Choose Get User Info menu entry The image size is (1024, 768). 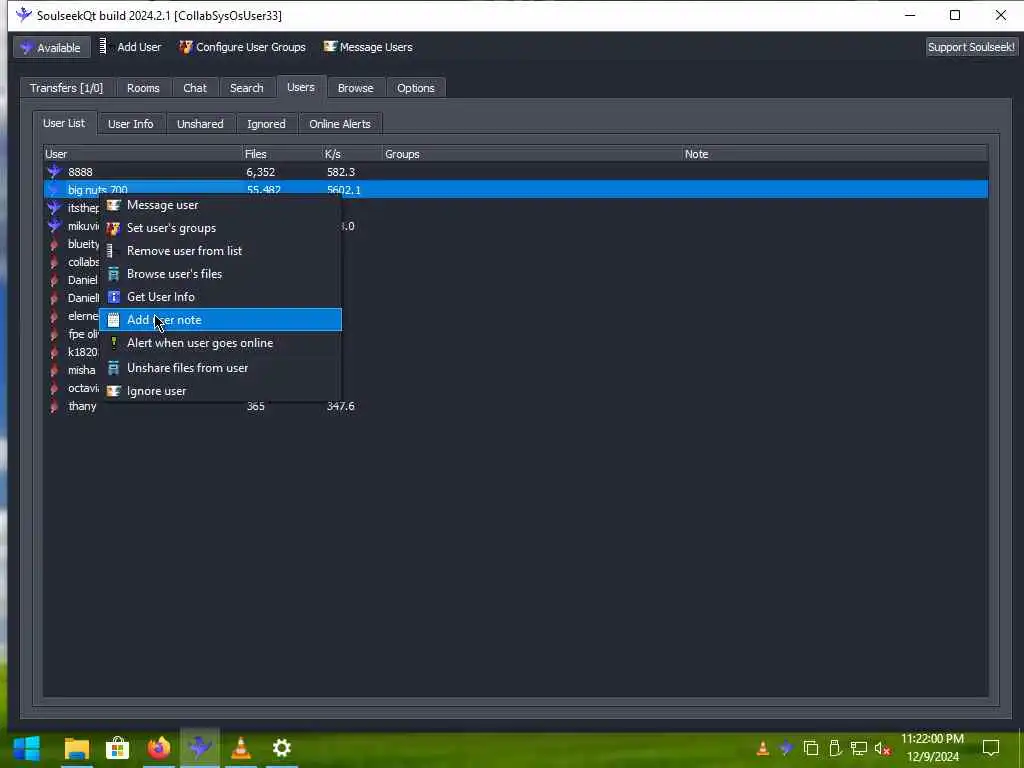point(220,296)
